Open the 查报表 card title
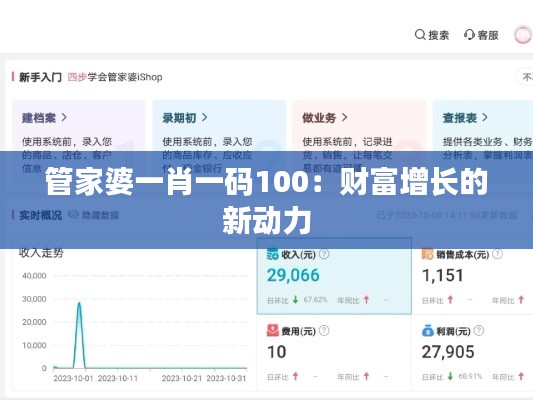 460,118
